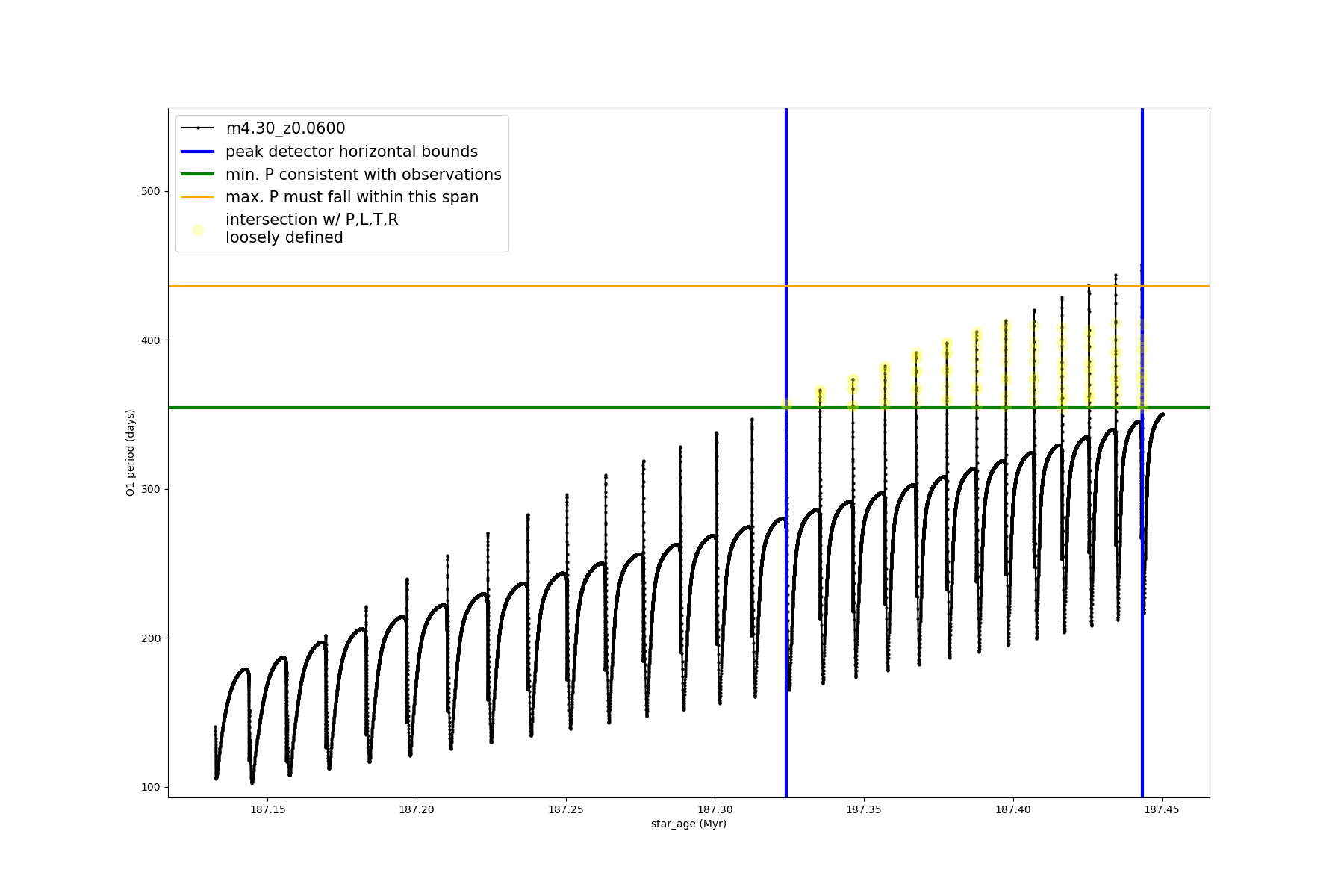Click the 'O1 period (days)' y-axis label
The height and width of the screenshot is (896, 1344).
pos(131,452)
